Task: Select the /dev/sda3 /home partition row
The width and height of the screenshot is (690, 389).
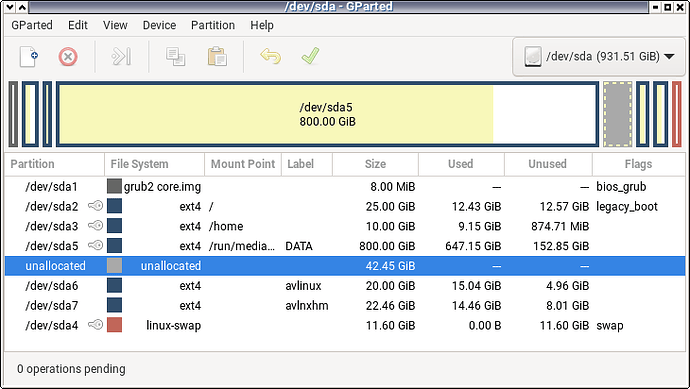Action: 345,226
